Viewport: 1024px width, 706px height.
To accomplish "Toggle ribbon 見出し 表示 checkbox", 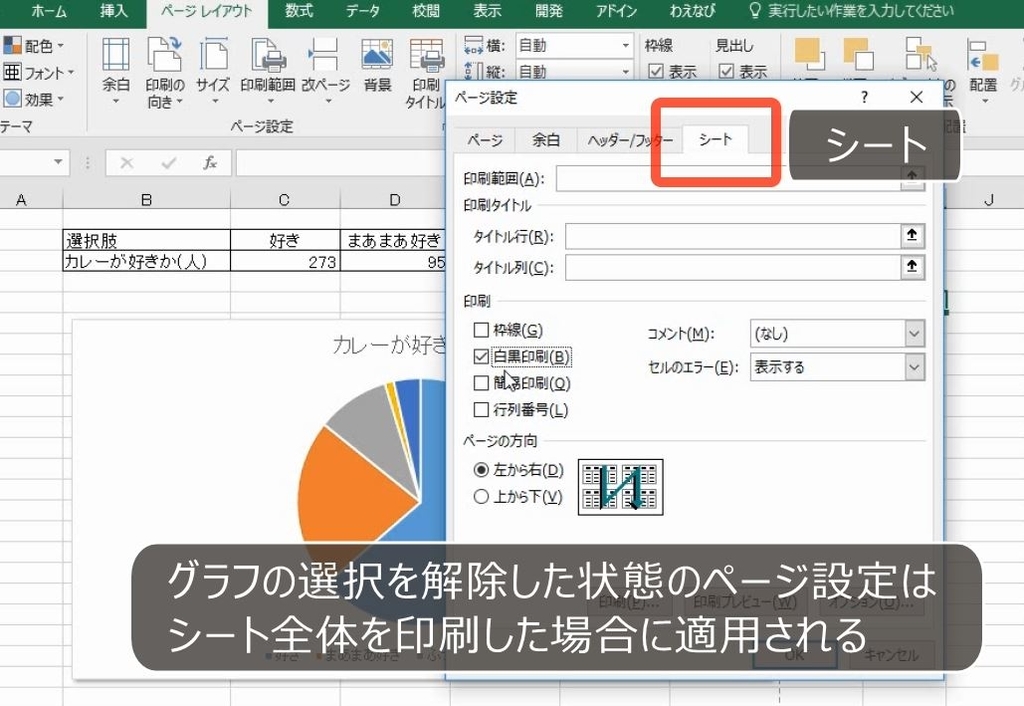I will [726, 71].
